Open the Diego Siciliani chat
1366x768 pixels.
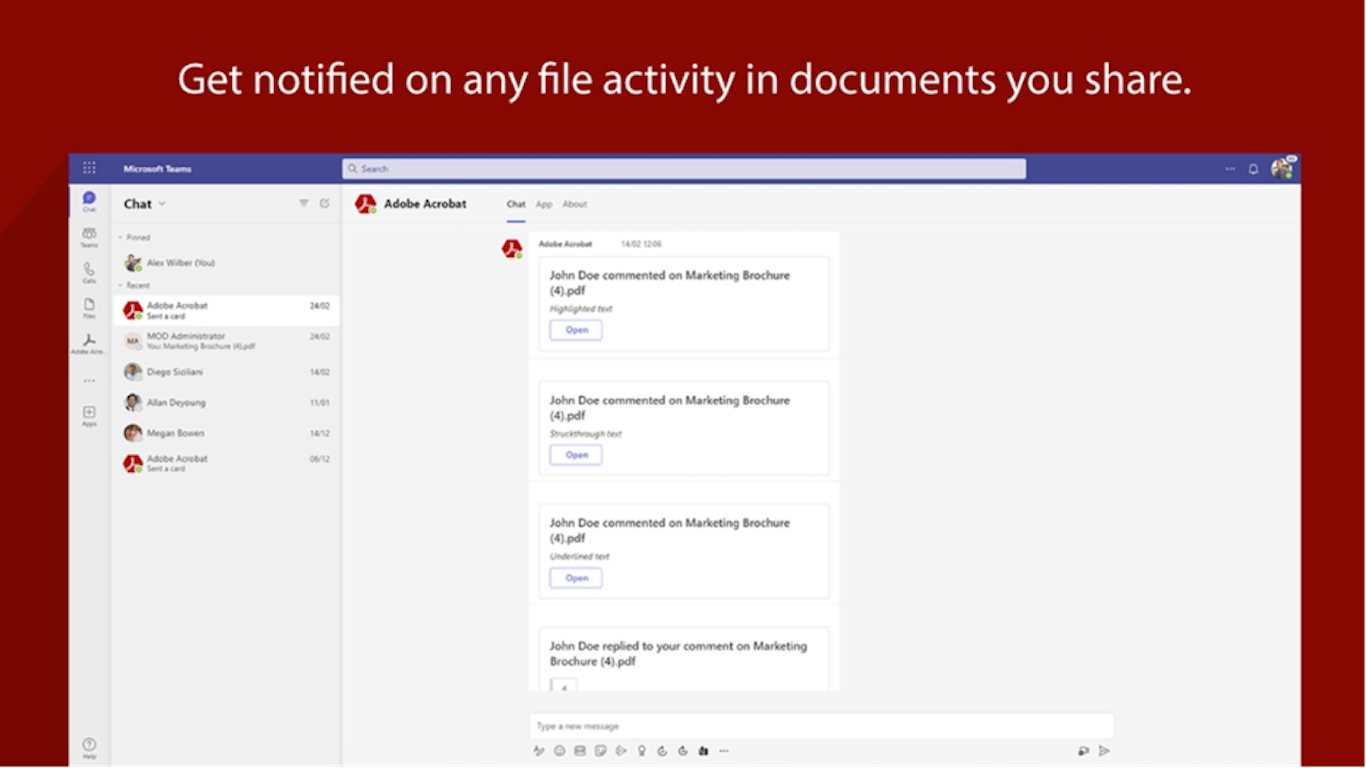pyautogui.click(x=226, y=372)
